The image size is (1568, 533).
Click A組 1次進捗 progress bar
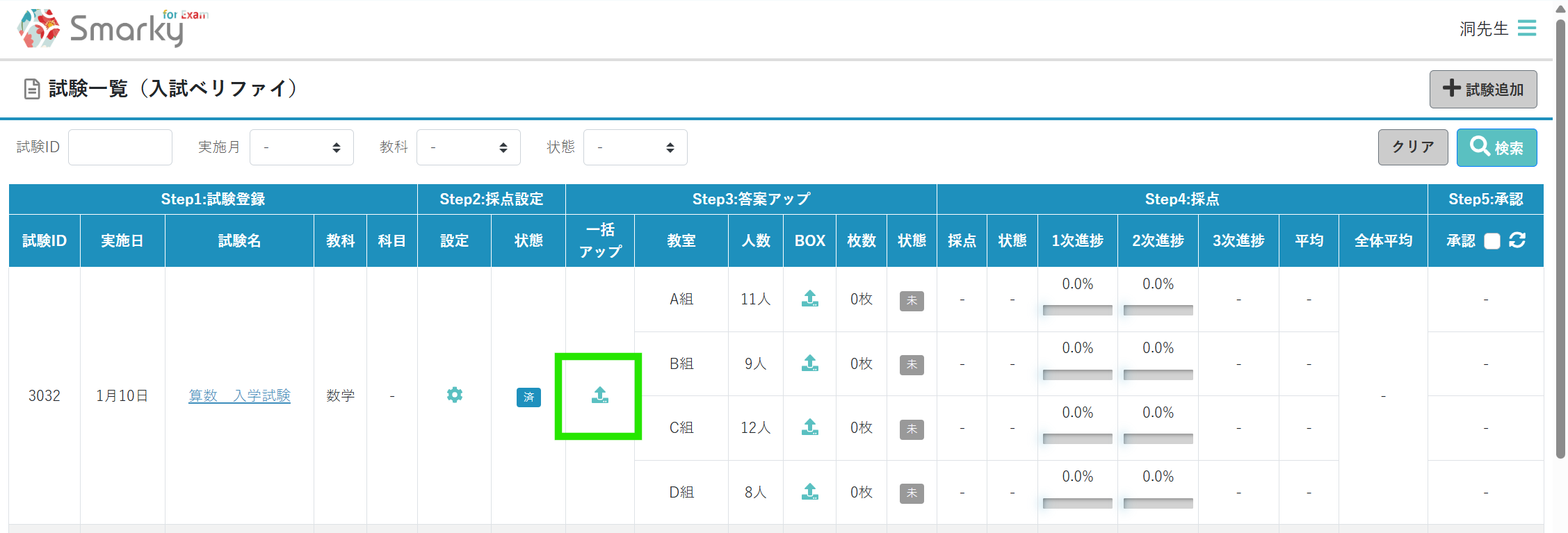pyautogui.click(x=1077, y=310)
